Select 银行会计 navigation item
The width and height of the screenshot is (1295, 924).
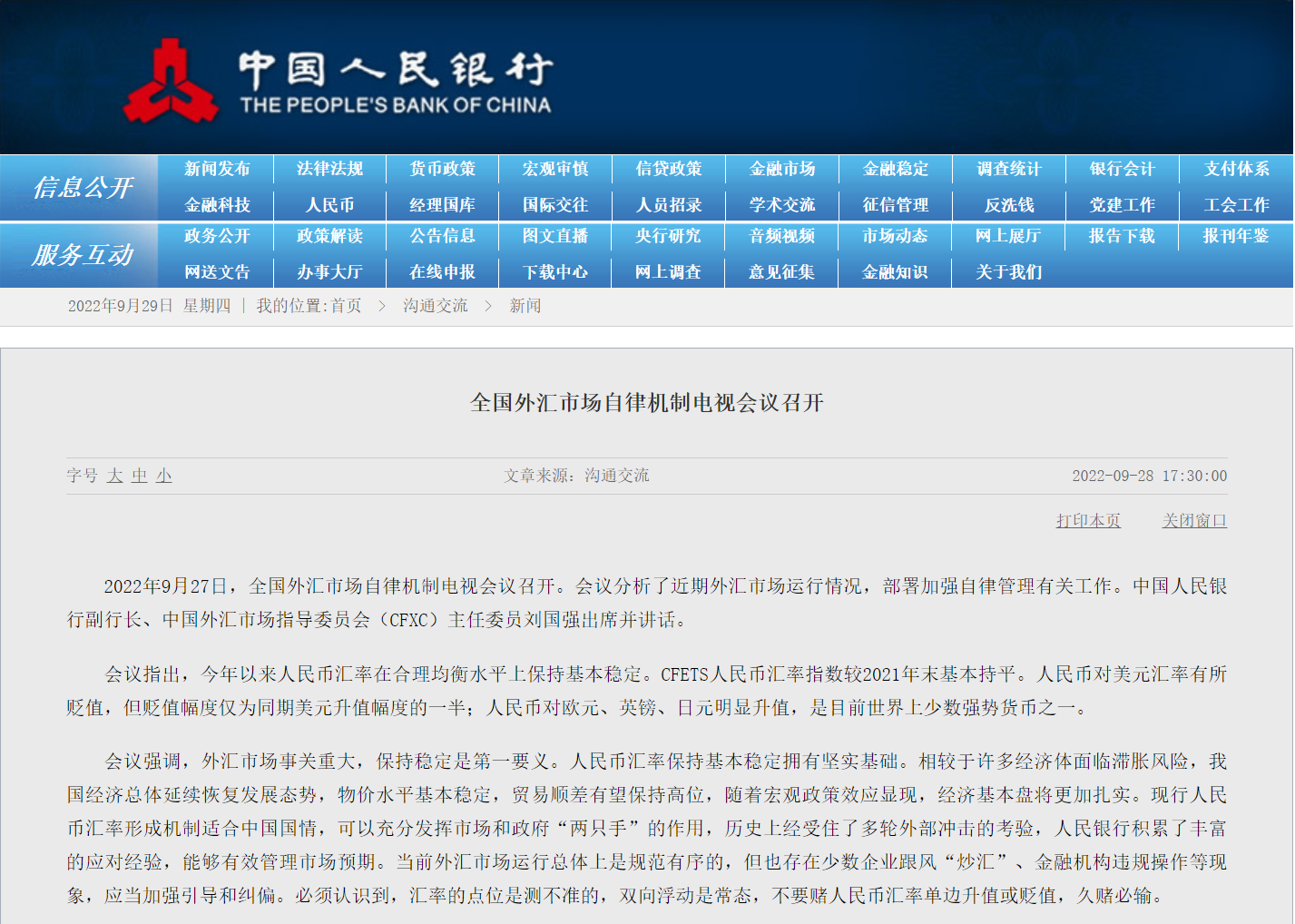[1123, 169]
